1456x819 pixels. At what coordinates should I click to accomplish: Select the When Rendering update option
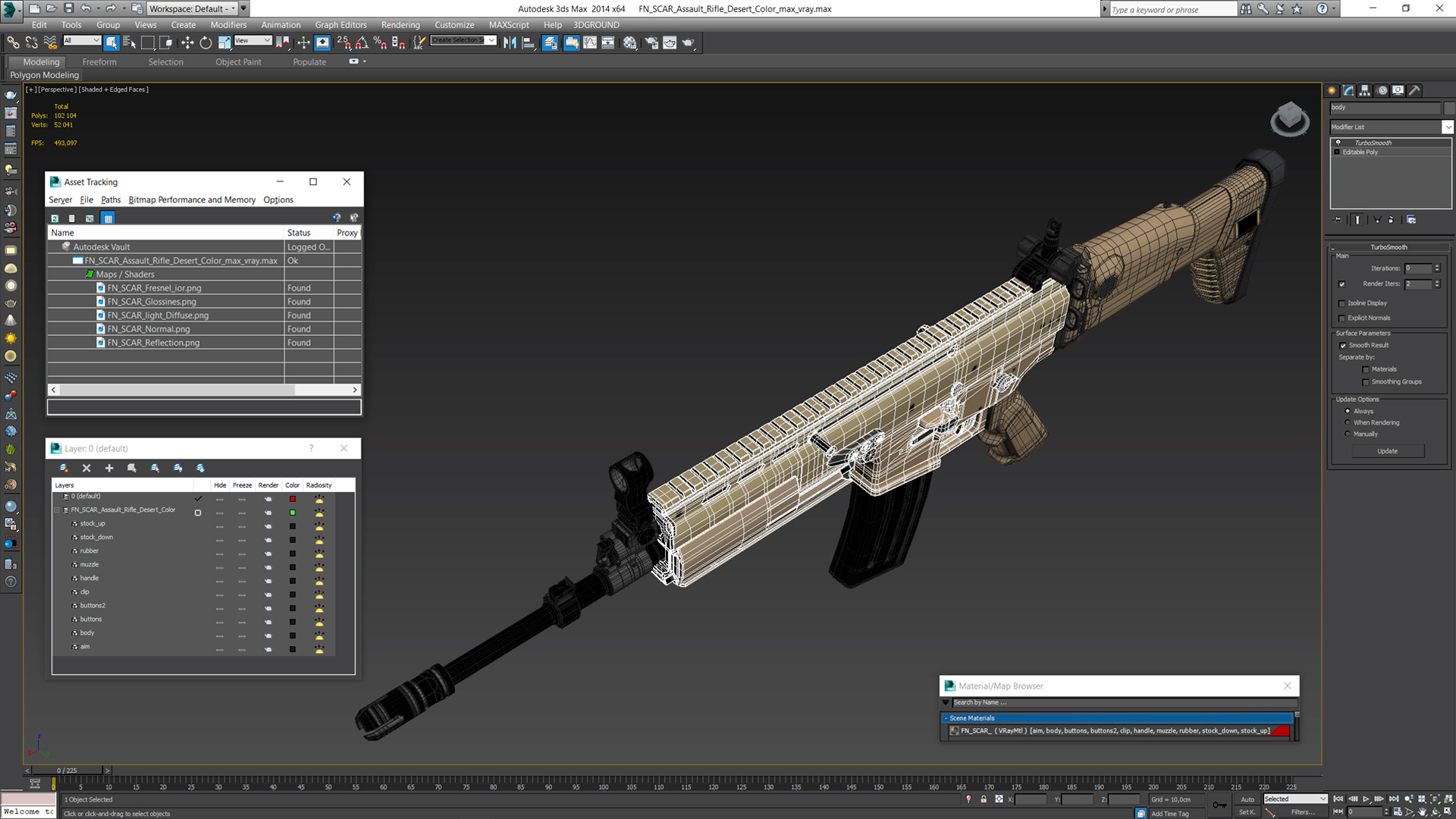1348,422
